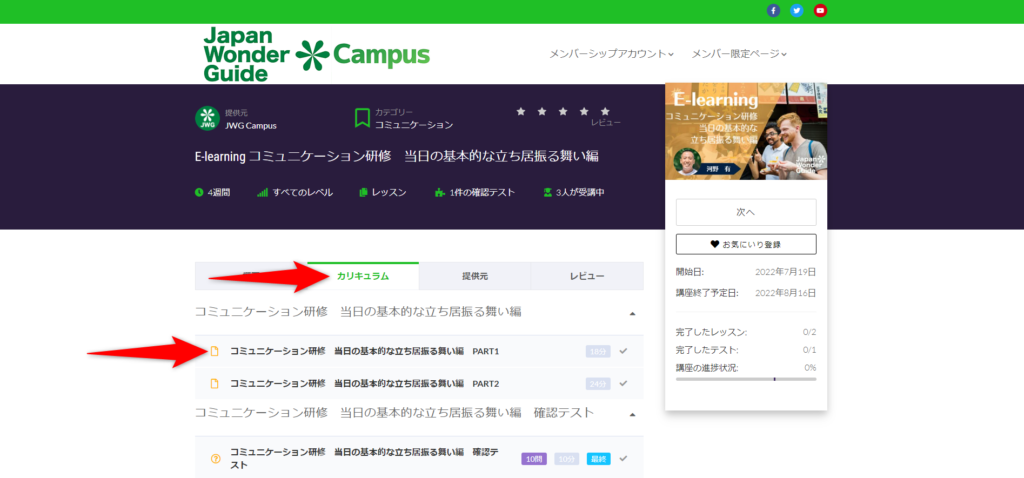
Task: Open the YouTube social icon
Action: click(x=820, y=11)
